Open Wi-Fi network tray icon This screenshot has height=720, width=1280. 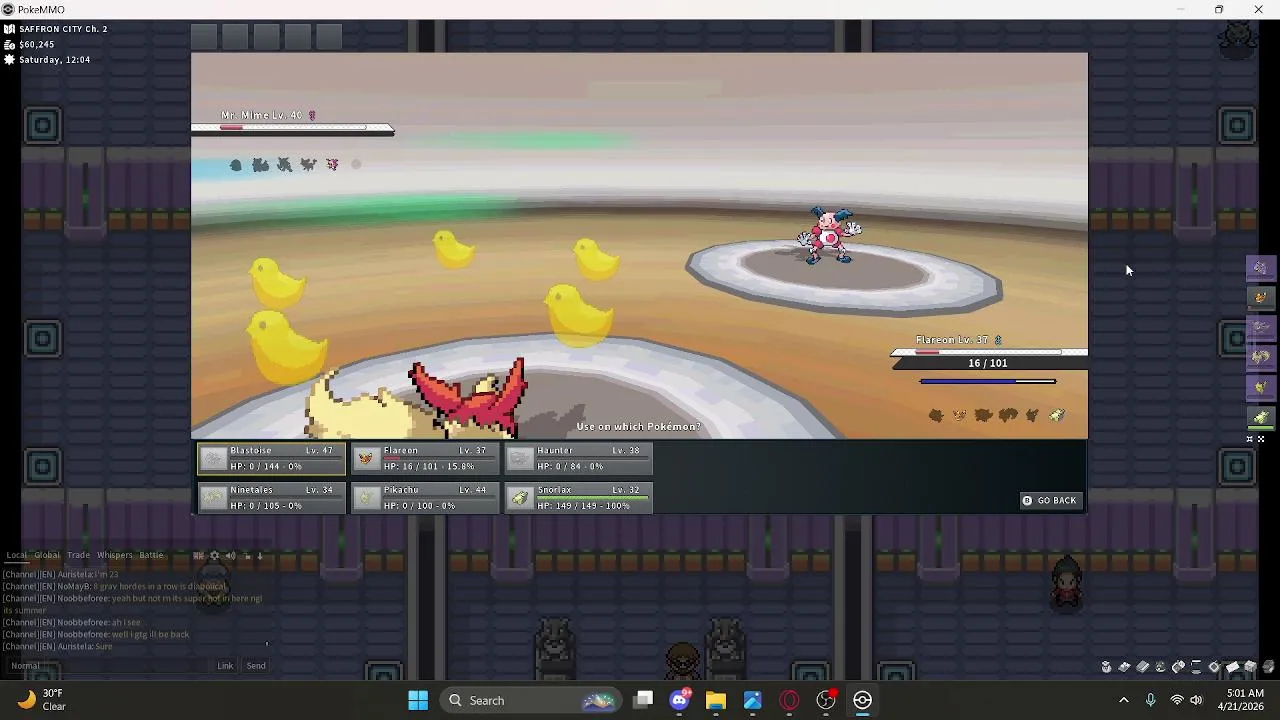click(x=1177, y=700)
